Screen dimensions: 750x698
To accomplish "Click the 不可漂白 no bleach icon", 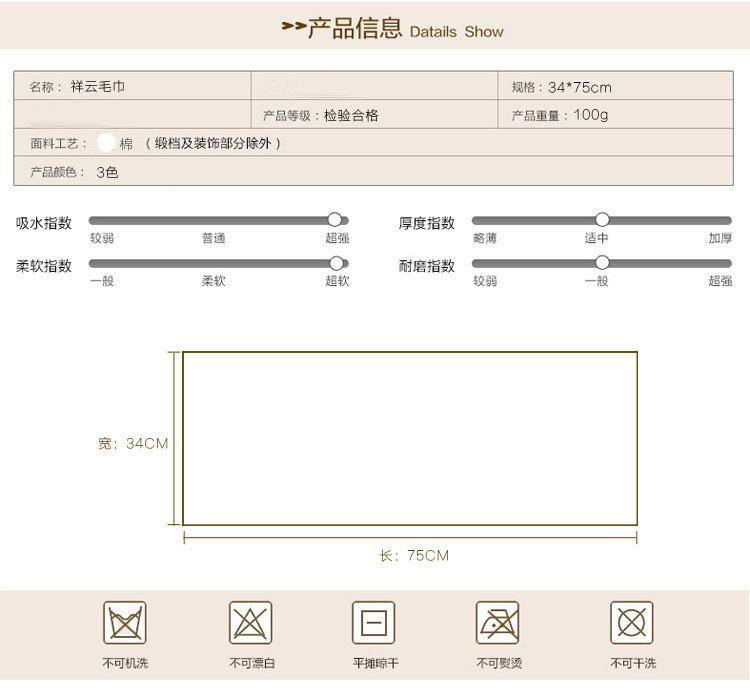I will pos(250,622).
